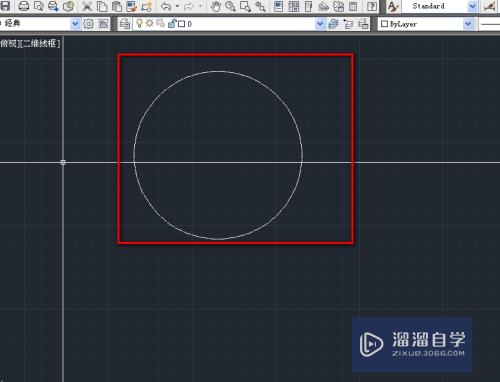Click the Dimension Style icon
Viewport: 500px width, 382px height.
[490, 6]
